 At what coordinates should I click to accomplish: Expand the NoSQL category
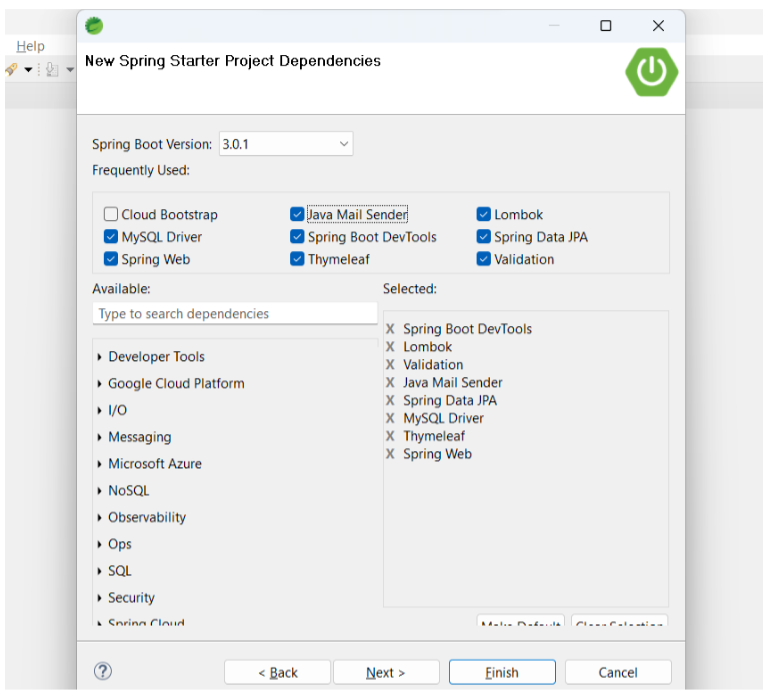[x=100, y=491]
